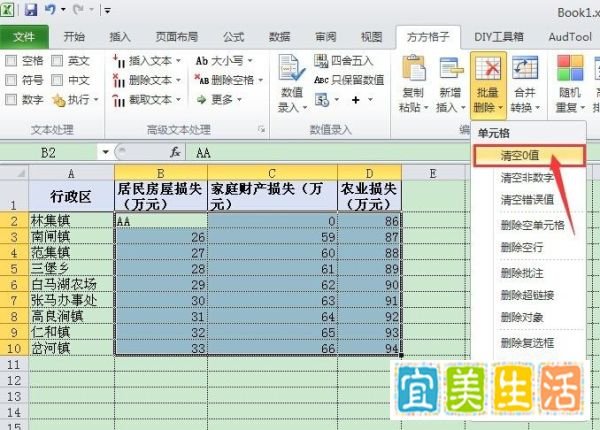Choose 清空非数字 from the menu

(529, 178)
